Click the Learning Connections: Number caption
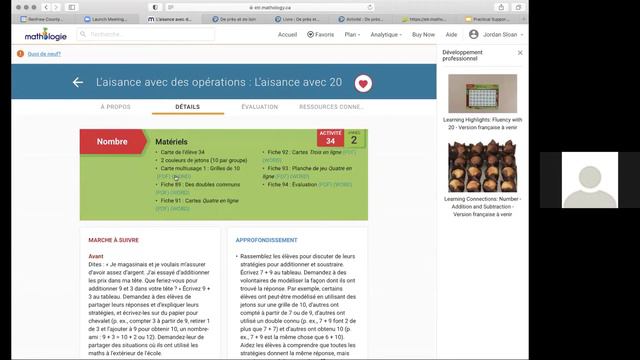 click(482, 207)
